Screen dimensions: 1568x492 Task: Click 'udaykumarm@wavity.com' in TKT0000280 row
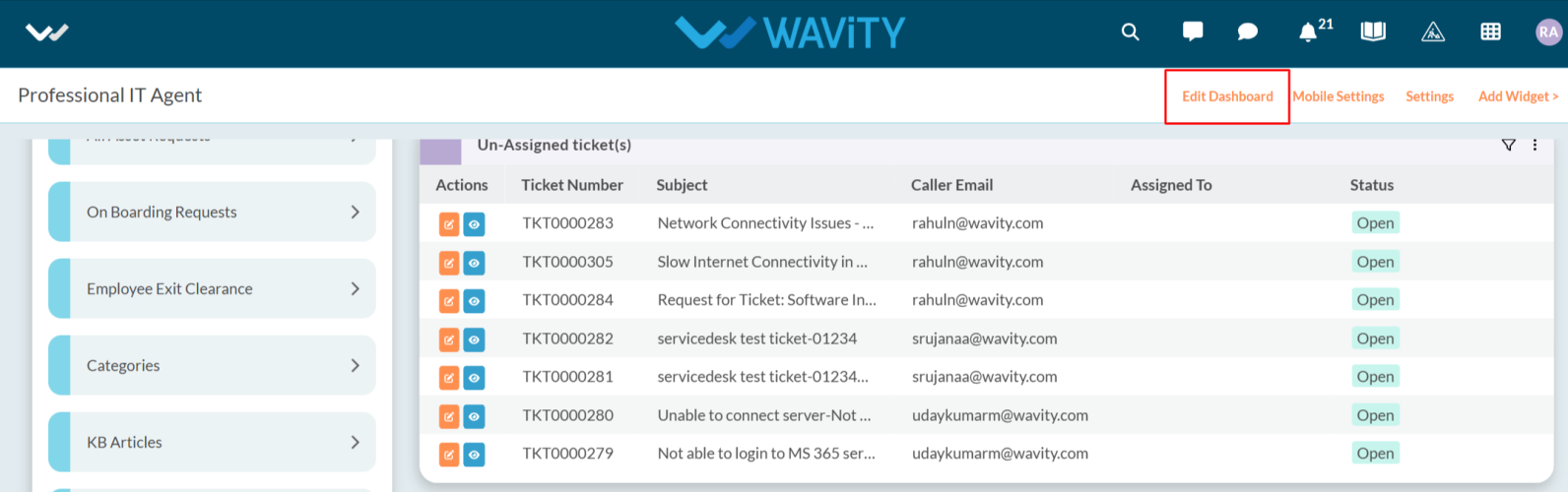point(1000,415)
